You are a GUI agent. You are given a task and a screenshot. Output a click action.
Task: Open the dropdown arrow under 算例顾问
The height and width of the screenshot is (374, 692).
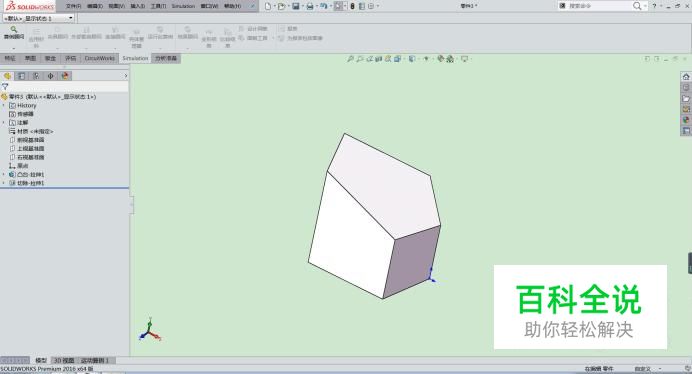click(14, 48)
